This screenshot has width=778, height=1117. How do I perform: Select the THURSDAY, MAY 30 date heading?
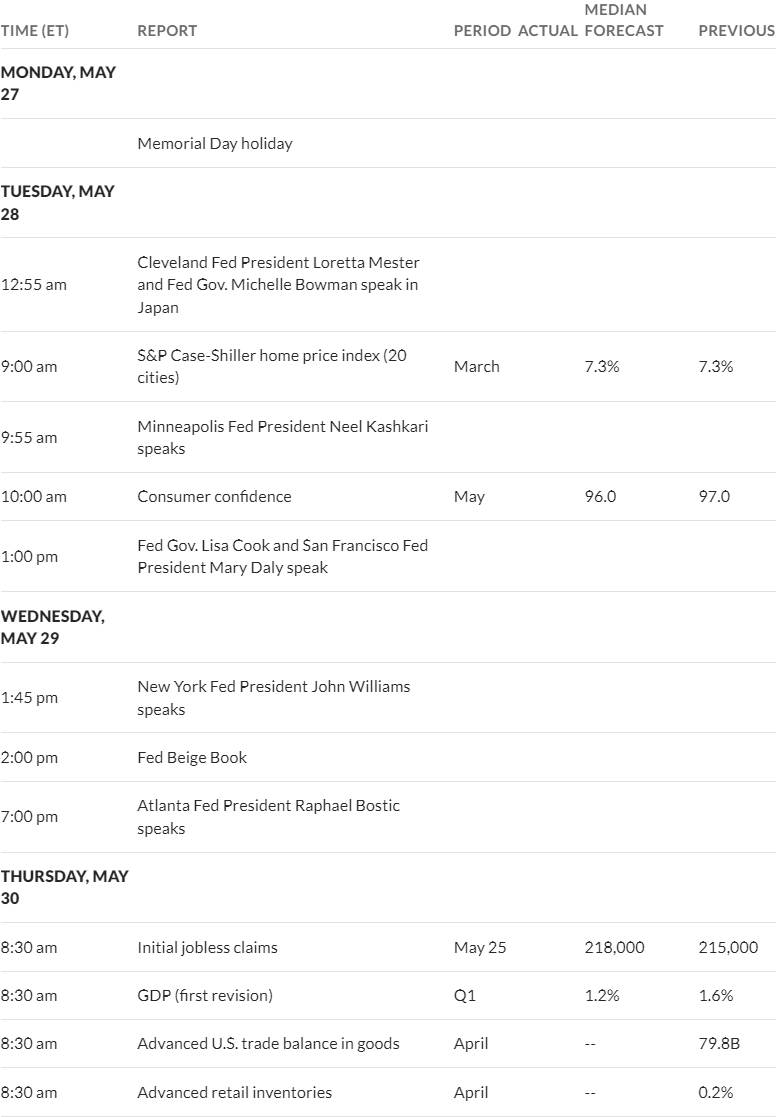pos(65,887)
